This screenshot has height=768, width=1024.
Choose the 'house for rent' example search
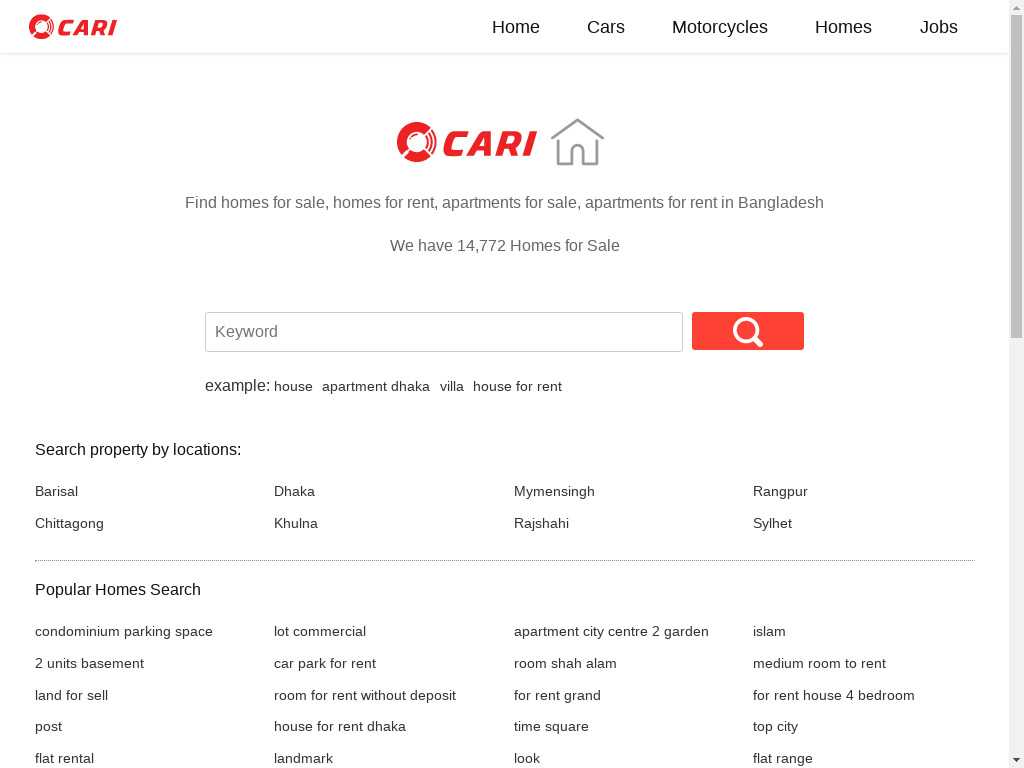point(517,387)
